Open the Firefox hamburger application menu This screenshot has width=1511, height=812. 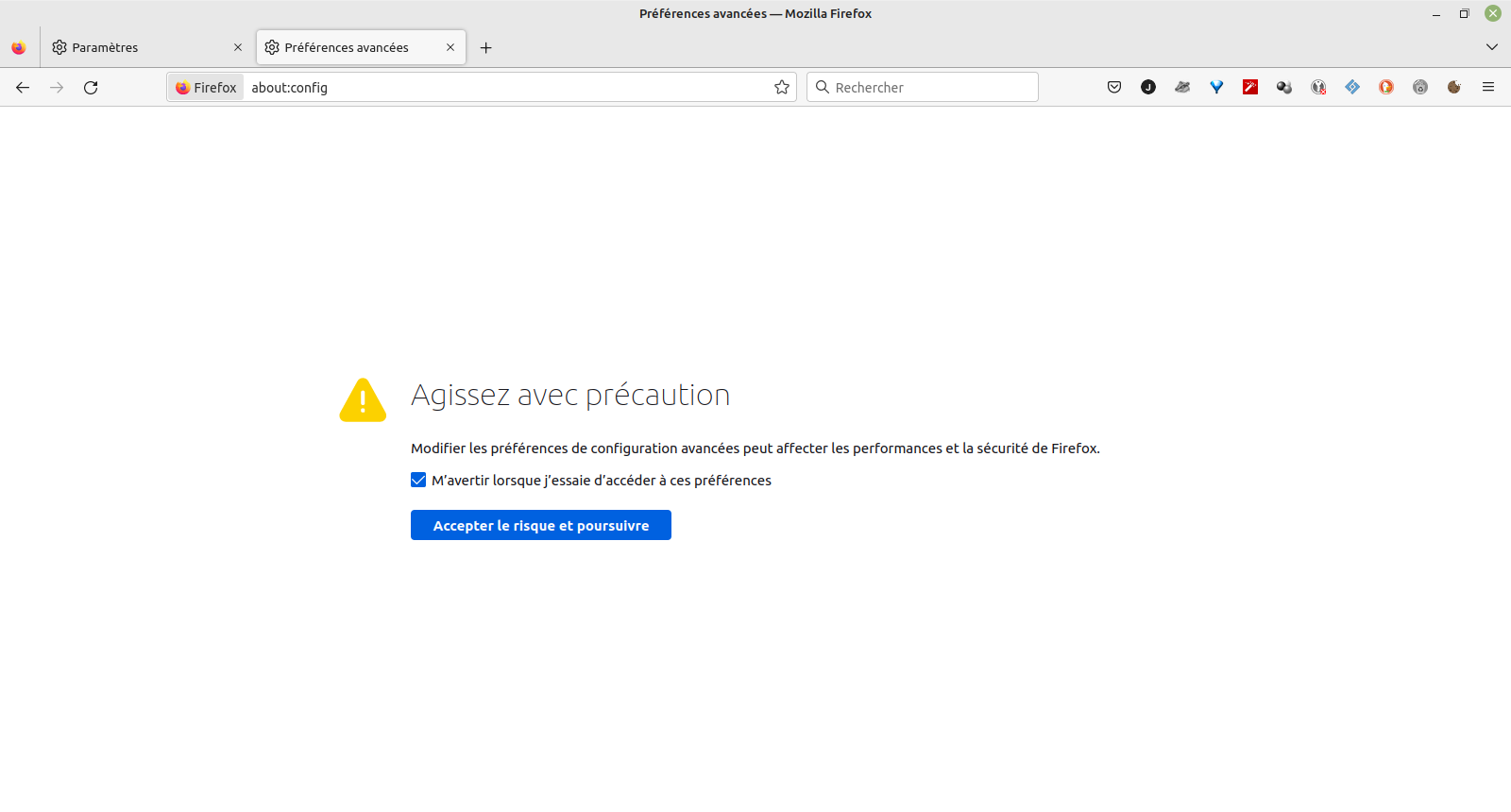pyautogui.click(x=1488, y=87)
